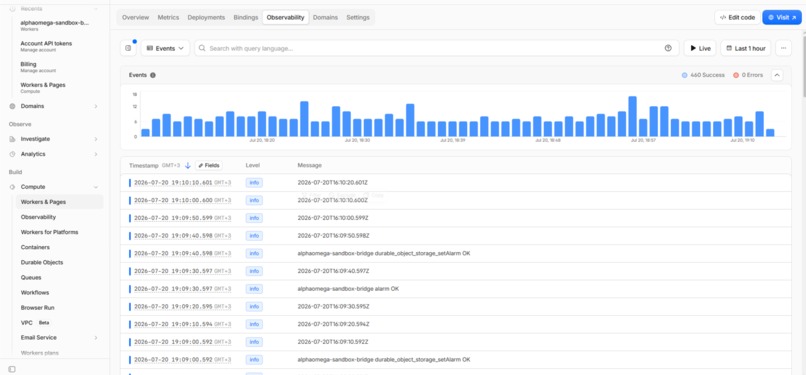The width and height of the screenshot is (806, 375).
Task: Toggle Timestamp sort direction arrow
Action: coord(188,165)
